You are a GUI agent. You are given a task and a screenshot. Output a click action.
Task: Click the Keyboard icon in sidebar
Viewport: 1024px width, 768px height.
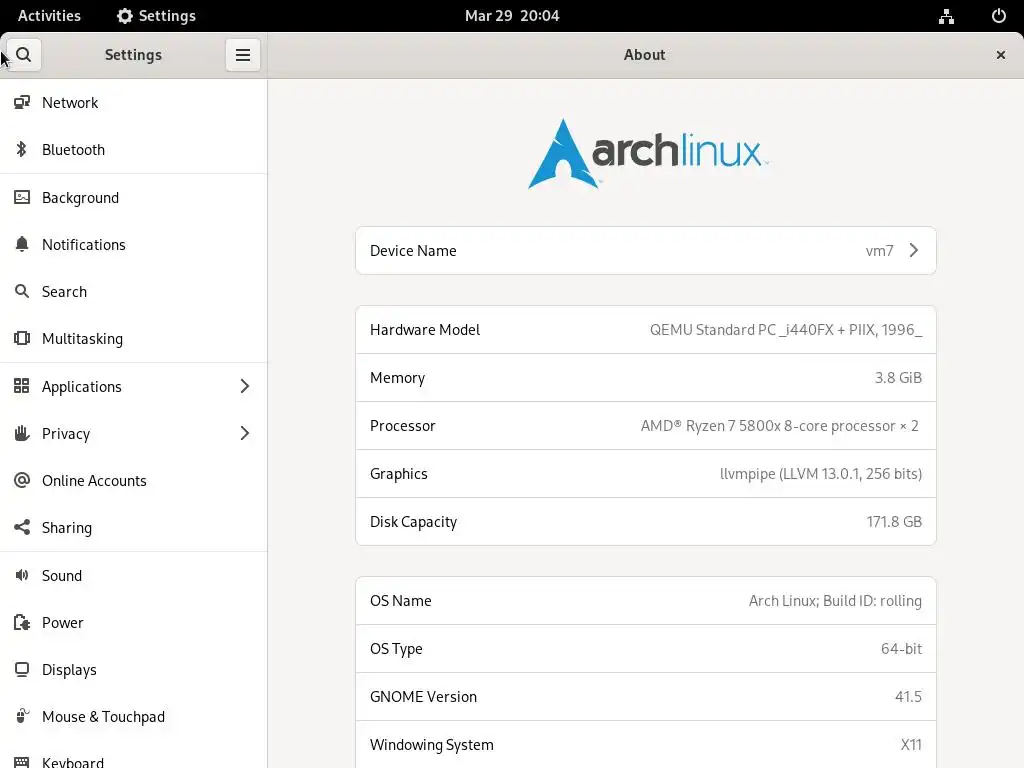22,762
